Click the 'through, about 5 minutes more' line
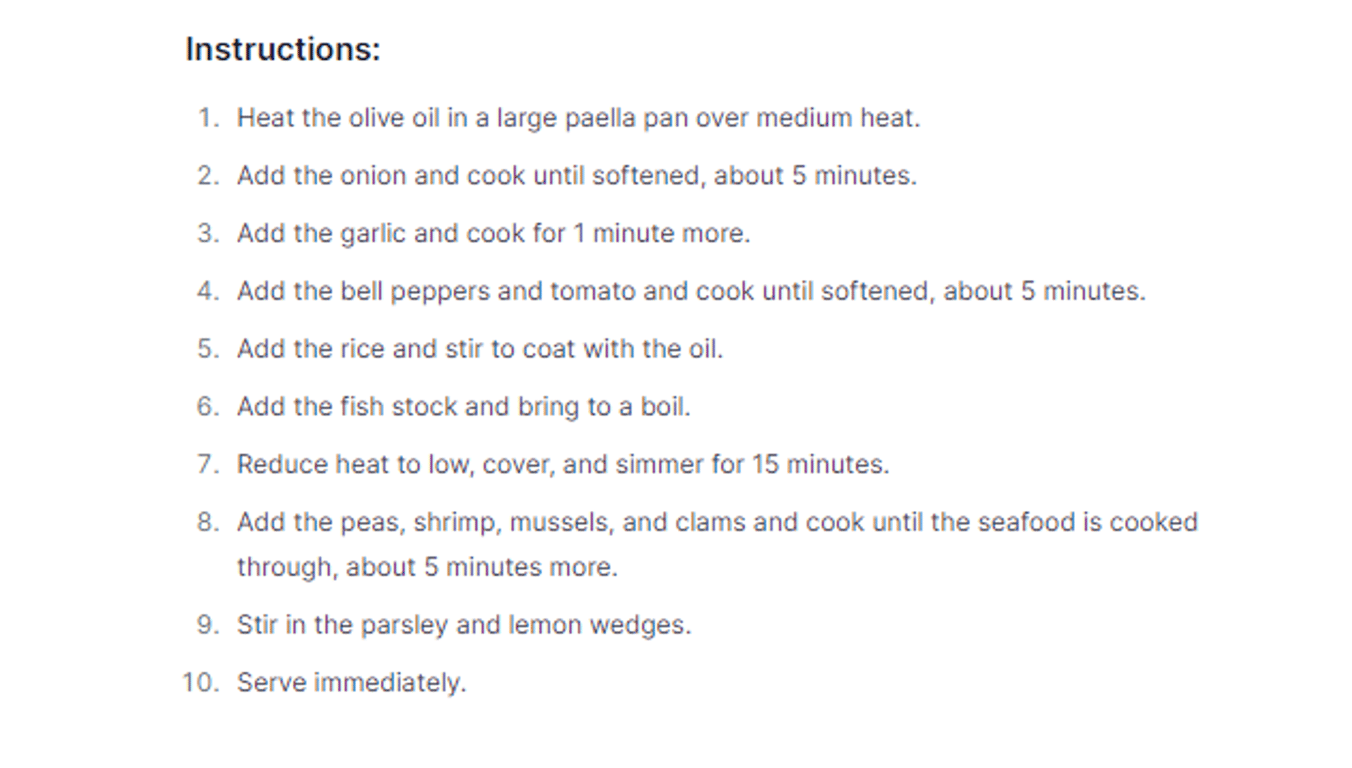 click(427, 568)
